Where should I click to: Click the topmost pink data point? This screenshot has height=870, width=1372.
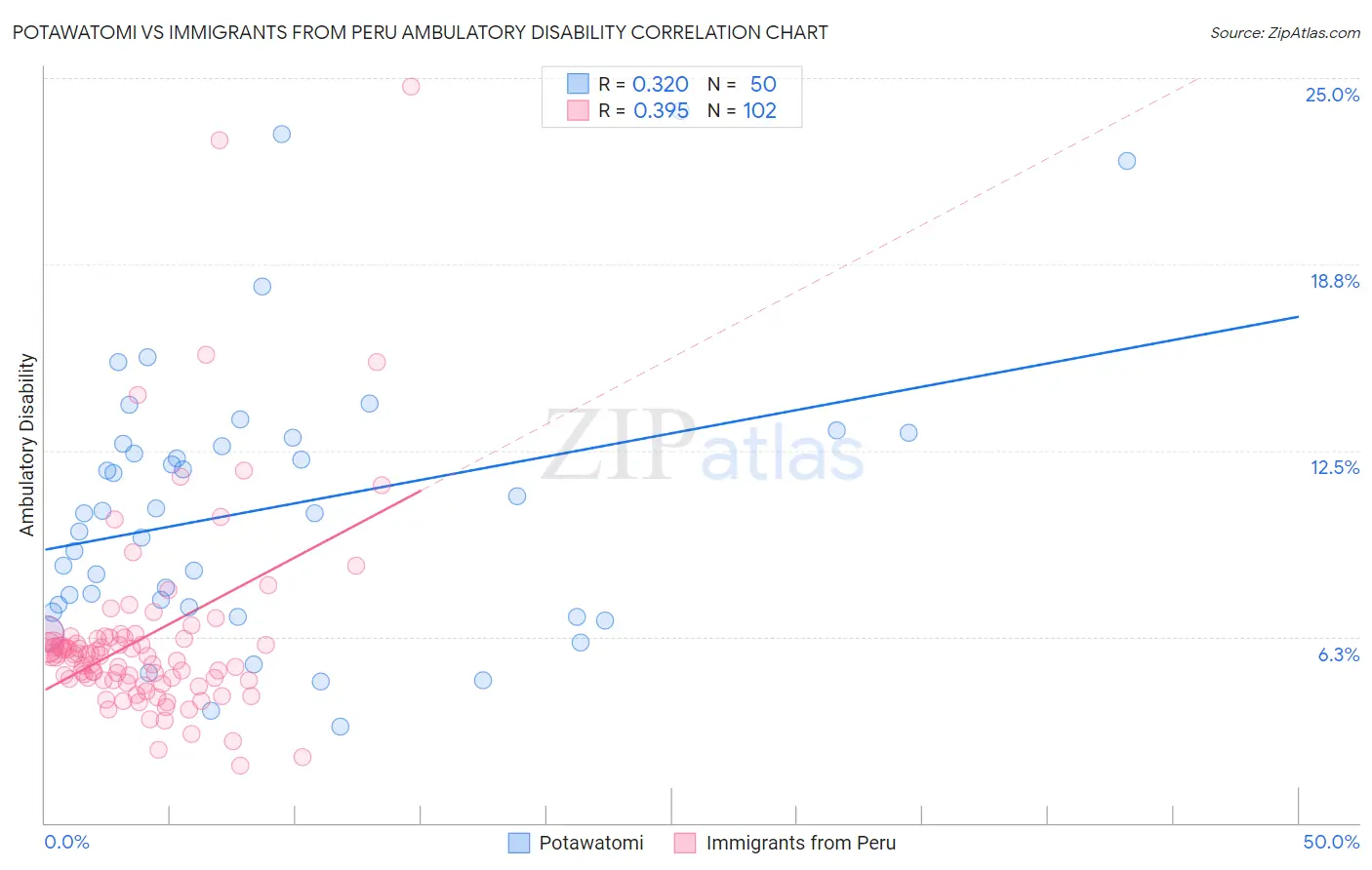click(411, 86)
